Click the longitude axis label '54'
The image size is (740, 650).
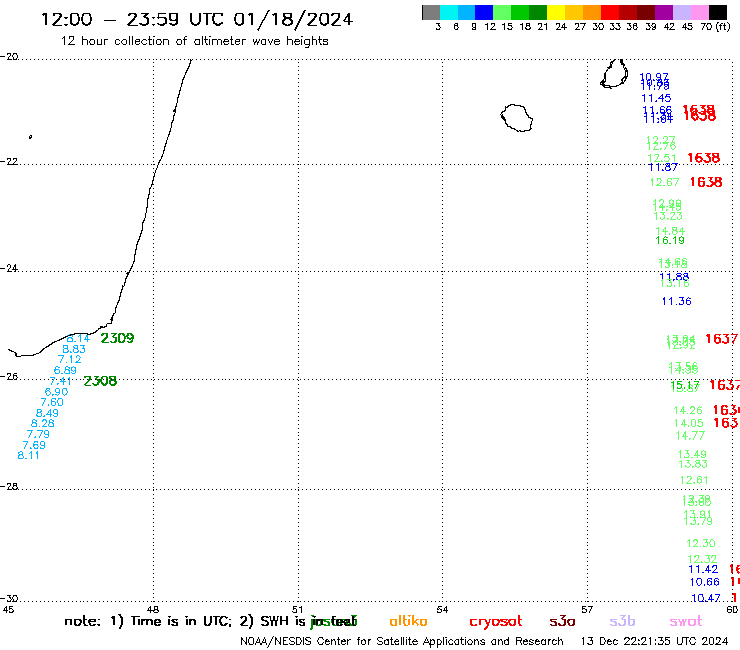442,609
